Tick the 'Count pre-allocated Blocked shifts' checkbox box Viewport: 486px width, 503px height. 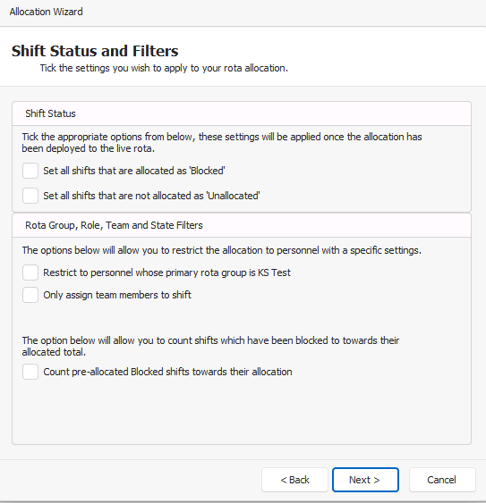(x=30, y=372)
